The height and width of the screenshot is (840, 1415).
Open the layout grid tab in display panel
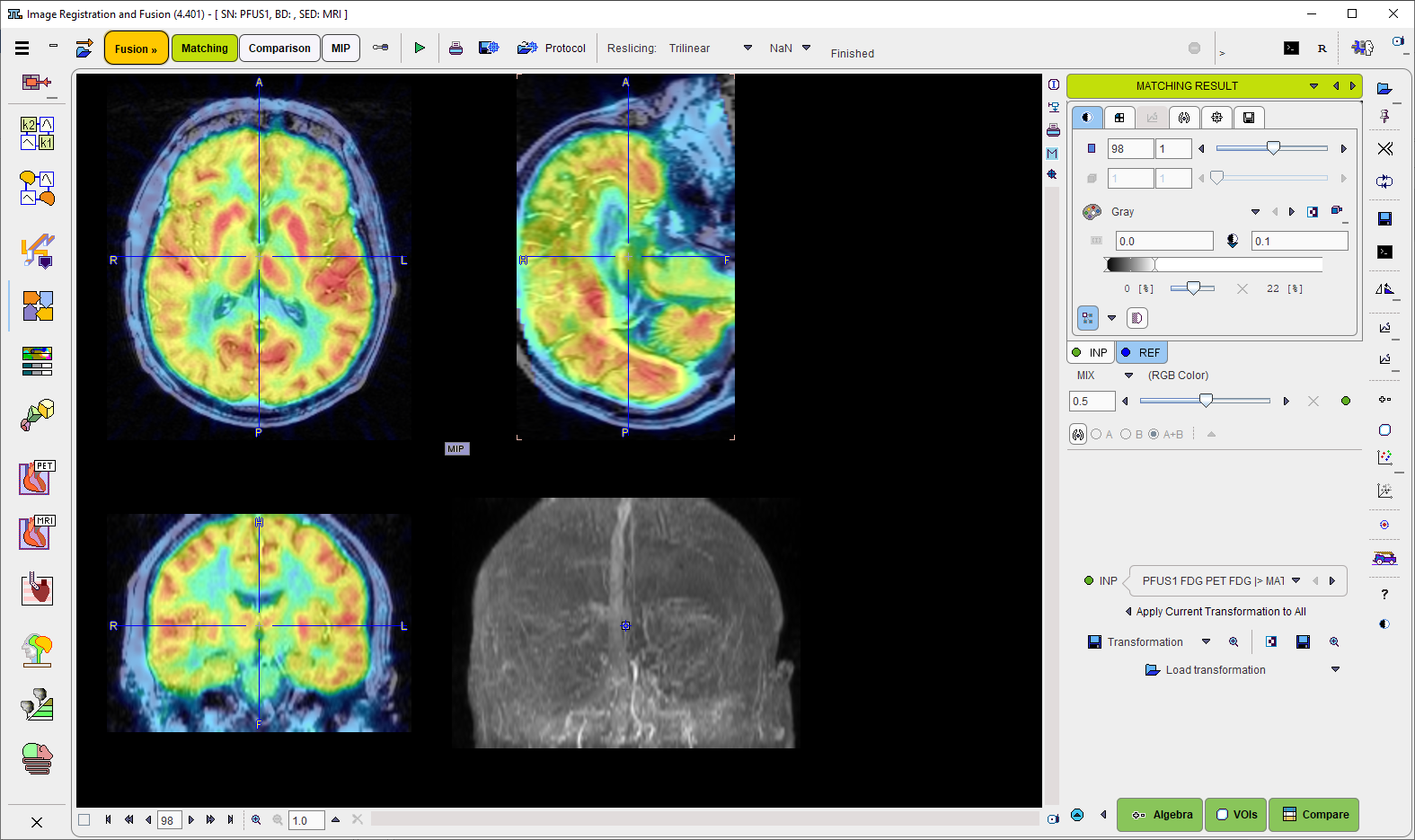[x=1119, y=117]
